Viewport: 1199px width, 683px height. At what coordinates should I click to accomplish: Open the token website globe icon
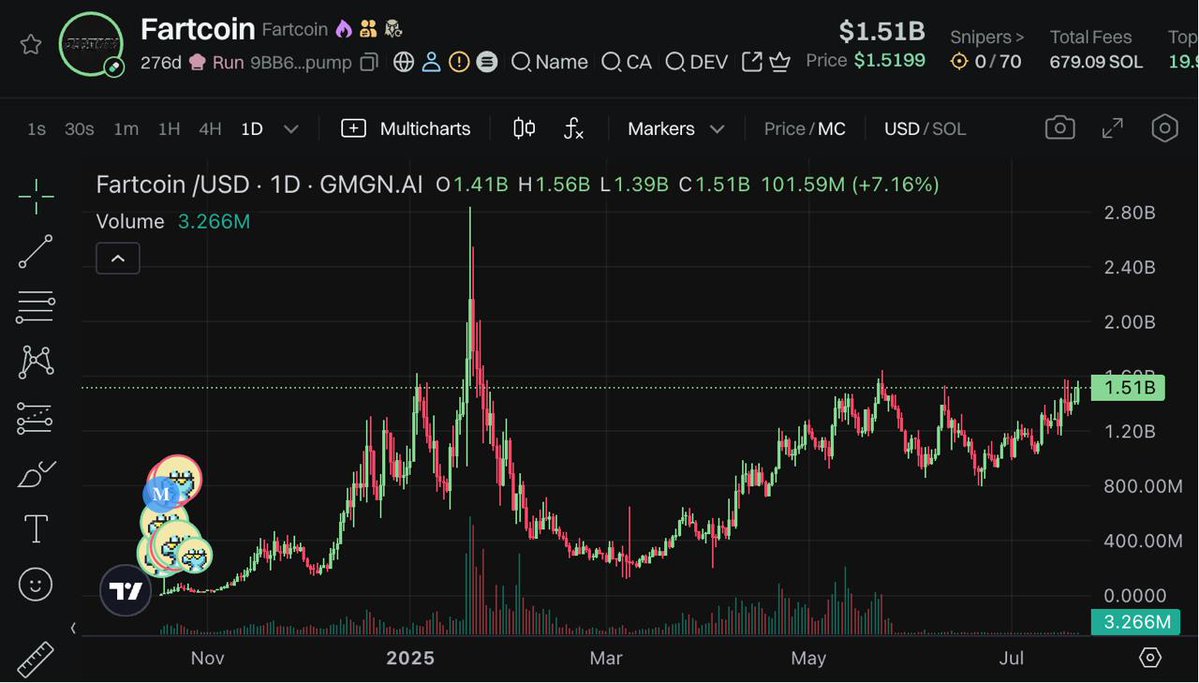pyautogui.click(x=404, y=62)
